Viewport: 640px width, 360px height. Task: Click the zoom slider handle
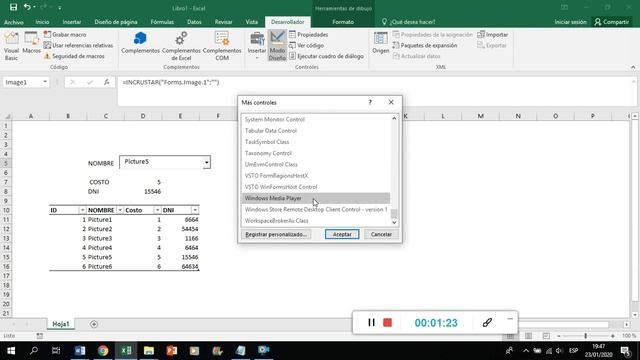pos(585,336)
